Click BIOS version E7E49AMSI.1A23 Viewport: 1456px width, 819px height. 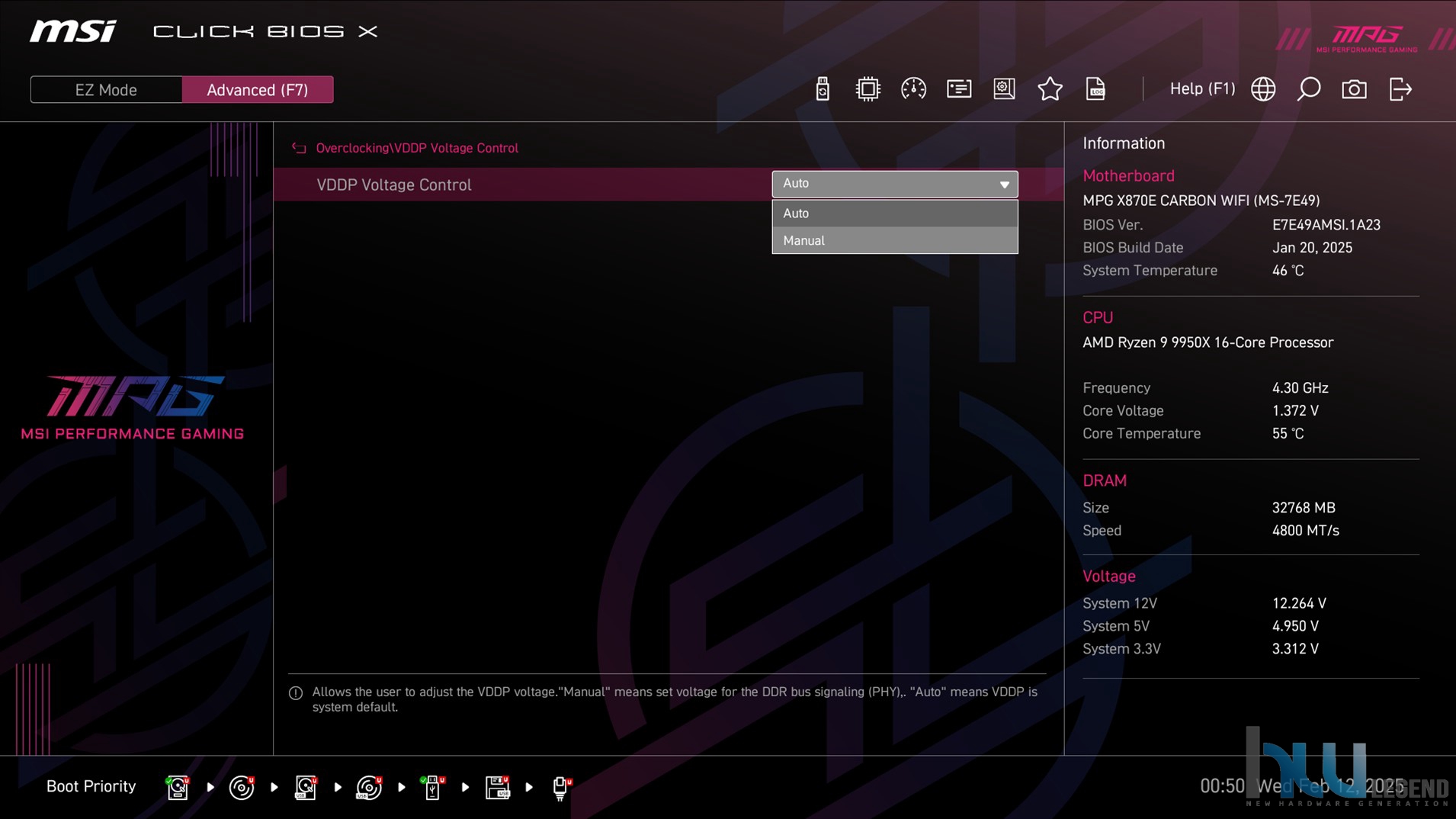[x=1326, y=225]
